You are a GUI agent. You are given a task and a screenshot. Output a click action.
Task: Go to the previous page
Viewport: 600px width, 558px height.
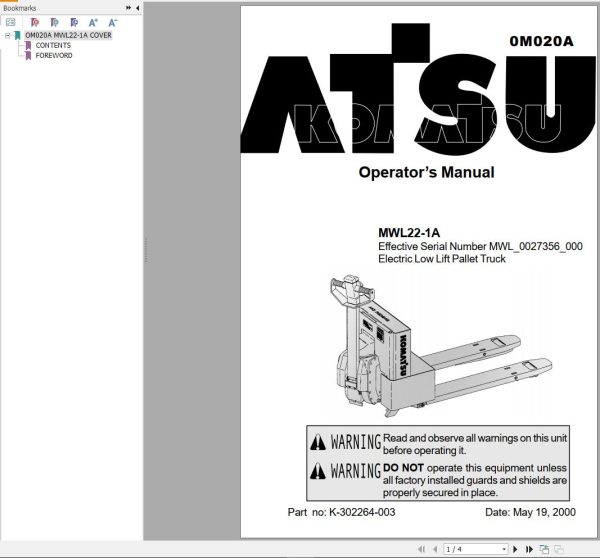coord(435,549)
